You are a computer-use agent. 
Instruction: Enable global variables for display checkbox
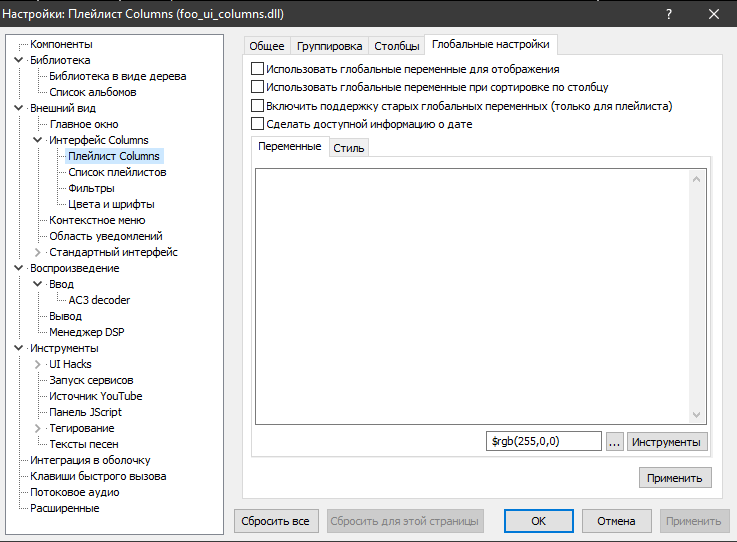tap(258, 69)
